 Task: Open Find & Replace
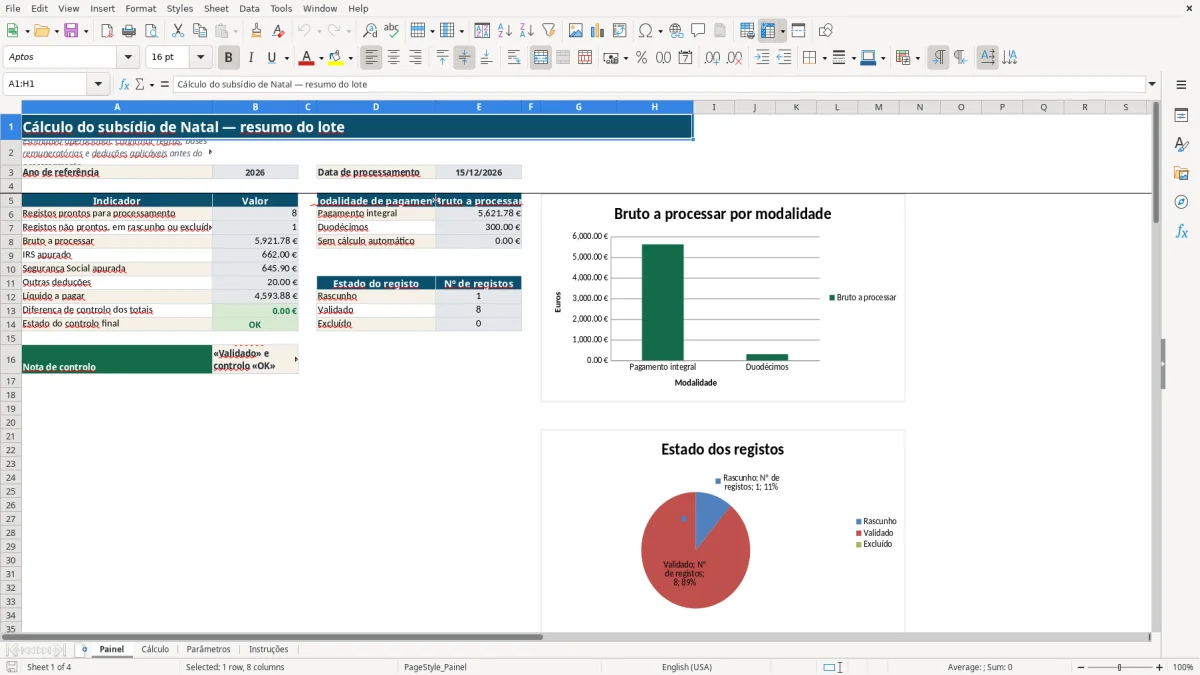click(x=370, y=31)
